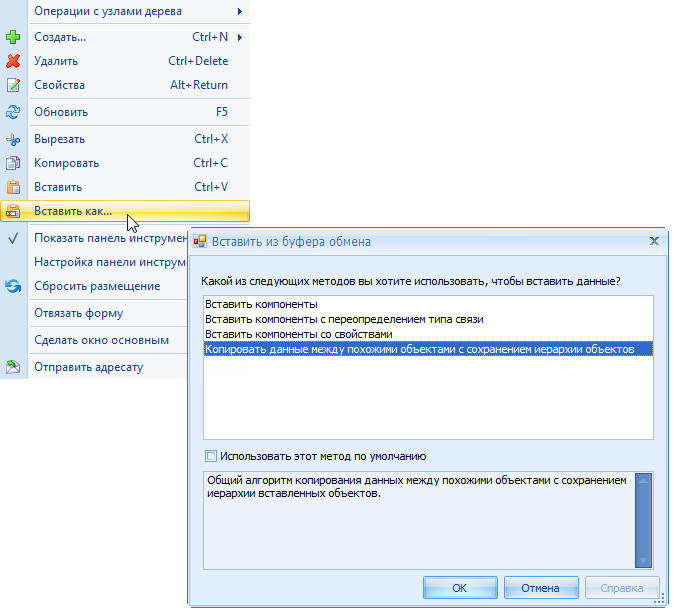Click description box scrollbar down arrow
Image resolution: width=676 pixels, height=611 pixels.
pos(643,561)
